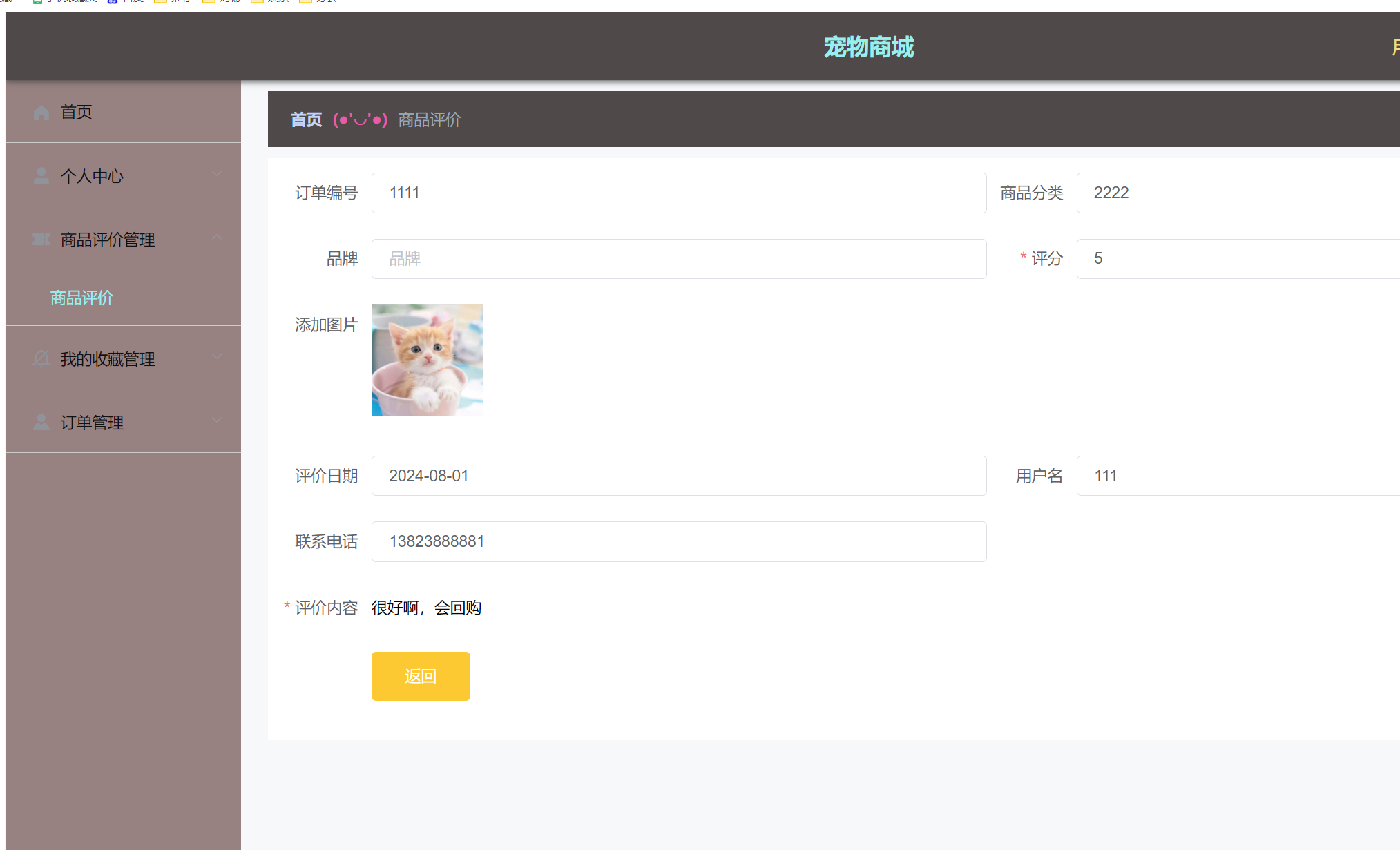Select the 商品评价 submenu item
Image resolution: width=1400 pixels, height=850 pixels.
point(81,298)
